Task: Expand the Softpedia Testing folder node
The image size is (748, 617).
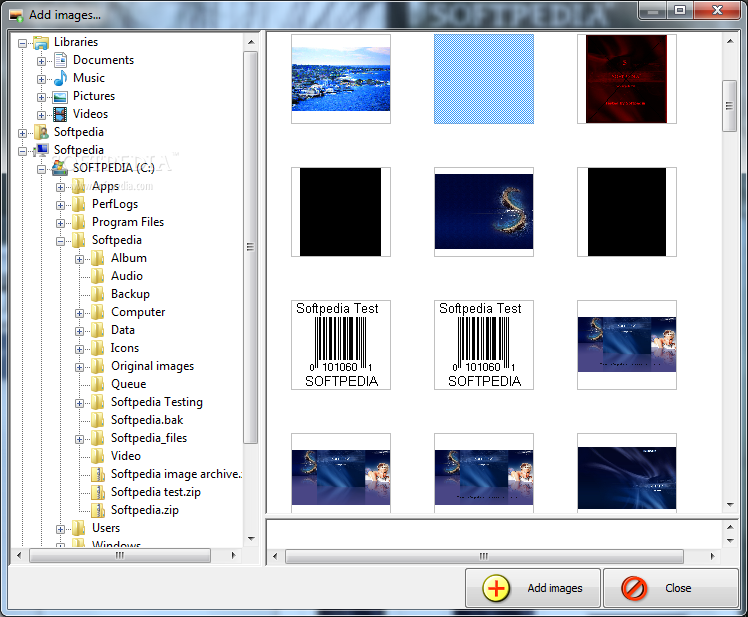Action: (x=79, y=403)
